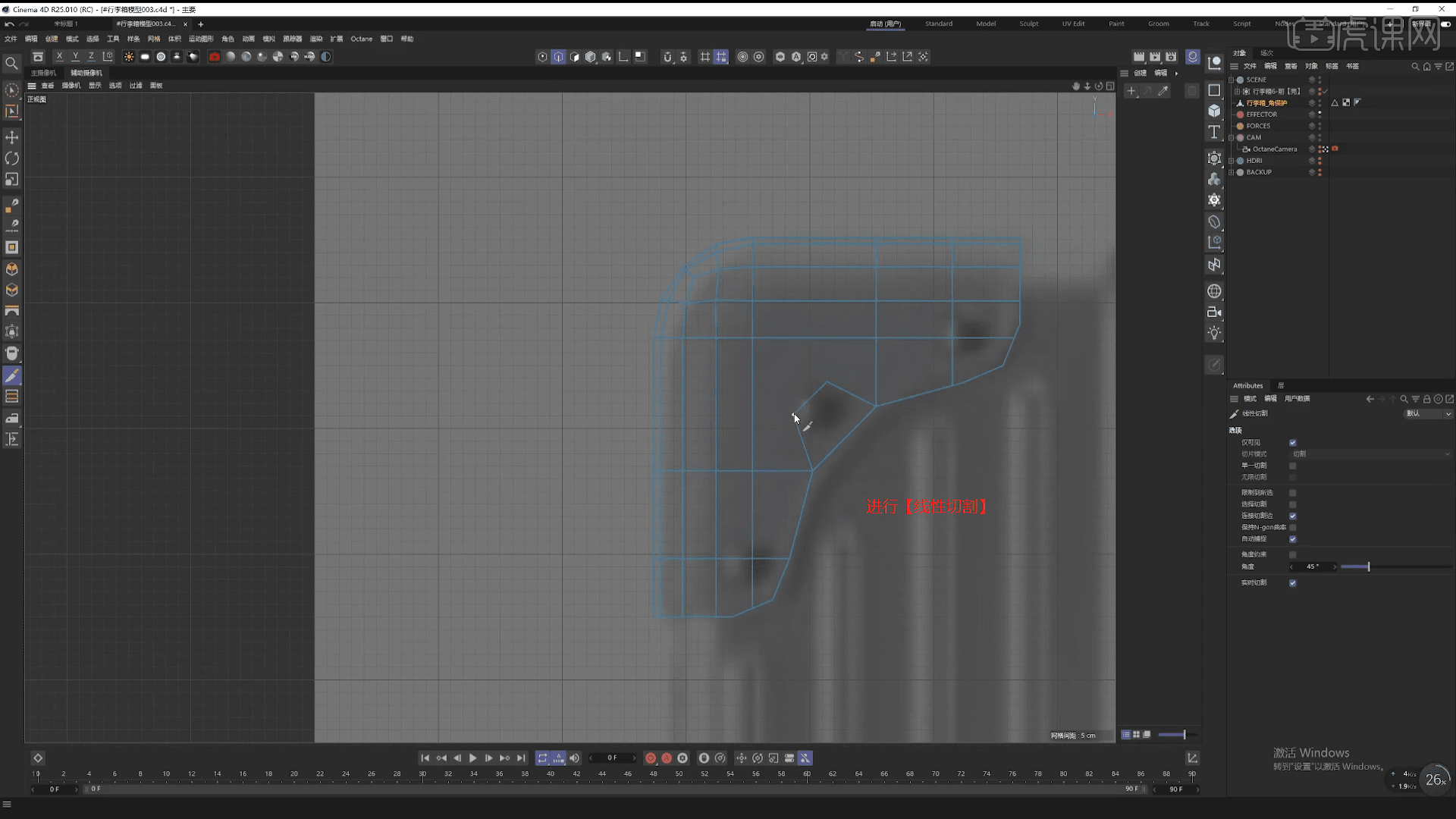Viewport: 1456px width, 819px height.
Task: Select the OctaneCamera object row
Action: click(1275, 149)
